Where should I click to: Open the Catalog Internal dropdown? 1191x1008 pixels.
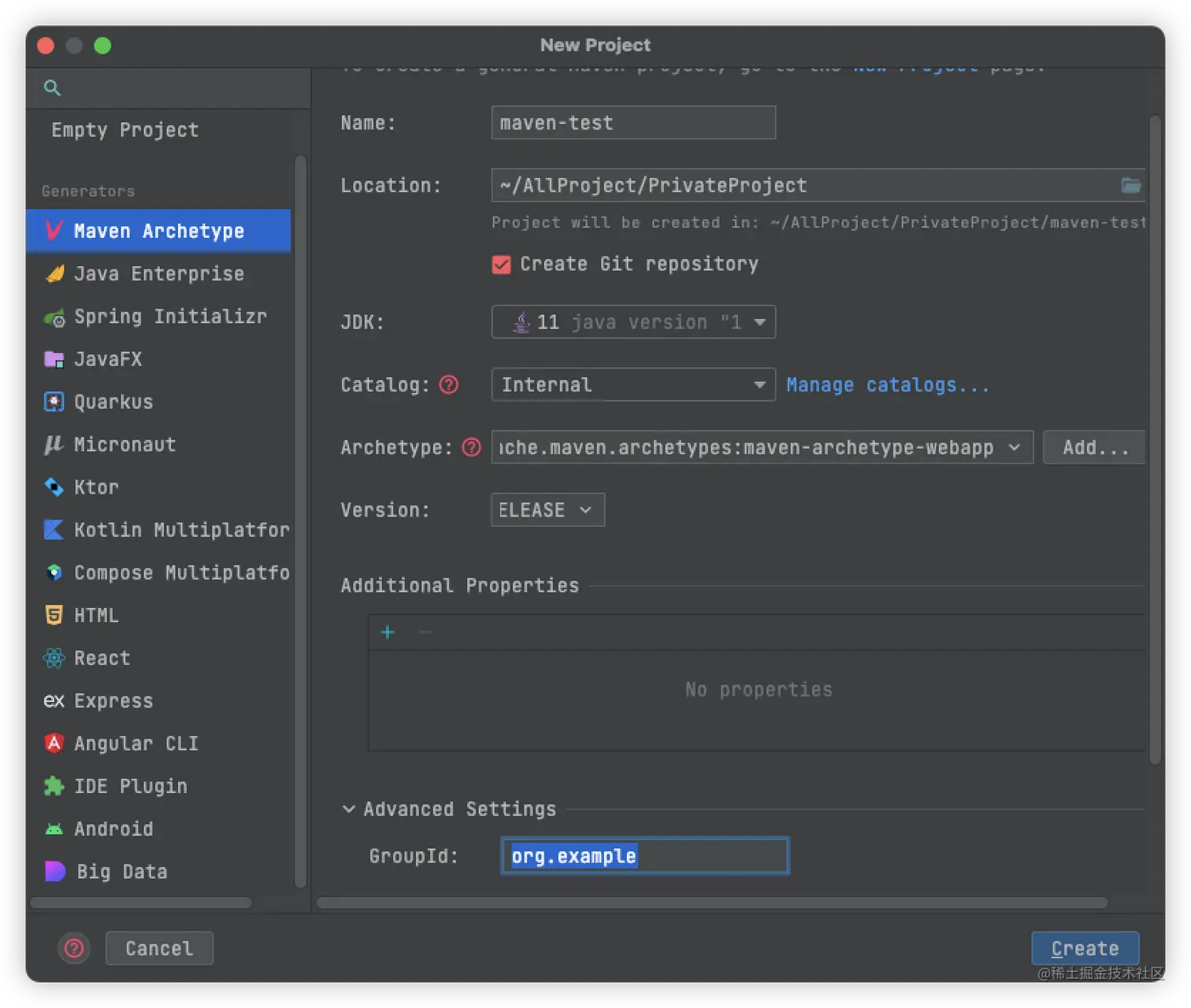(x=633, y=384)
